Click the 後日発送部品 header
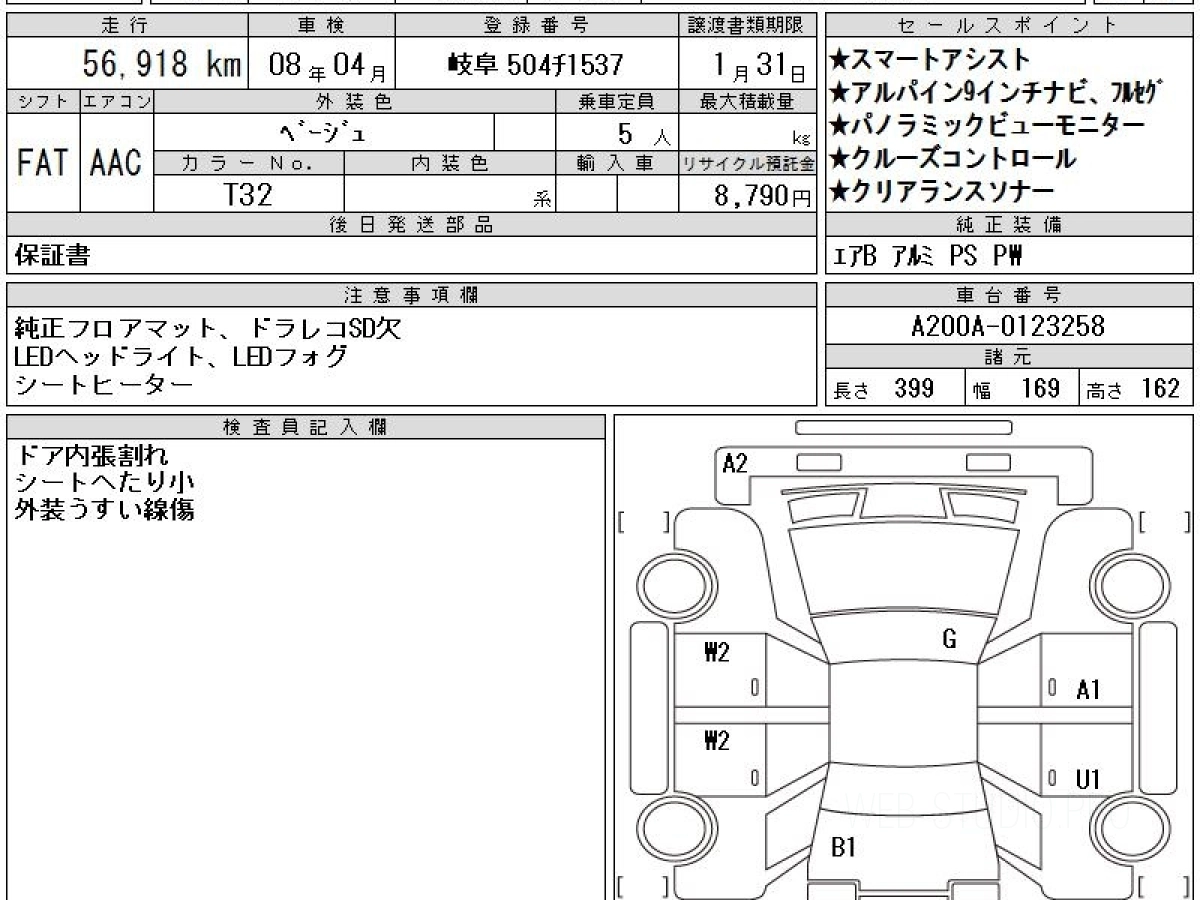Screen dimensions: 1200x900 (411, 224)
